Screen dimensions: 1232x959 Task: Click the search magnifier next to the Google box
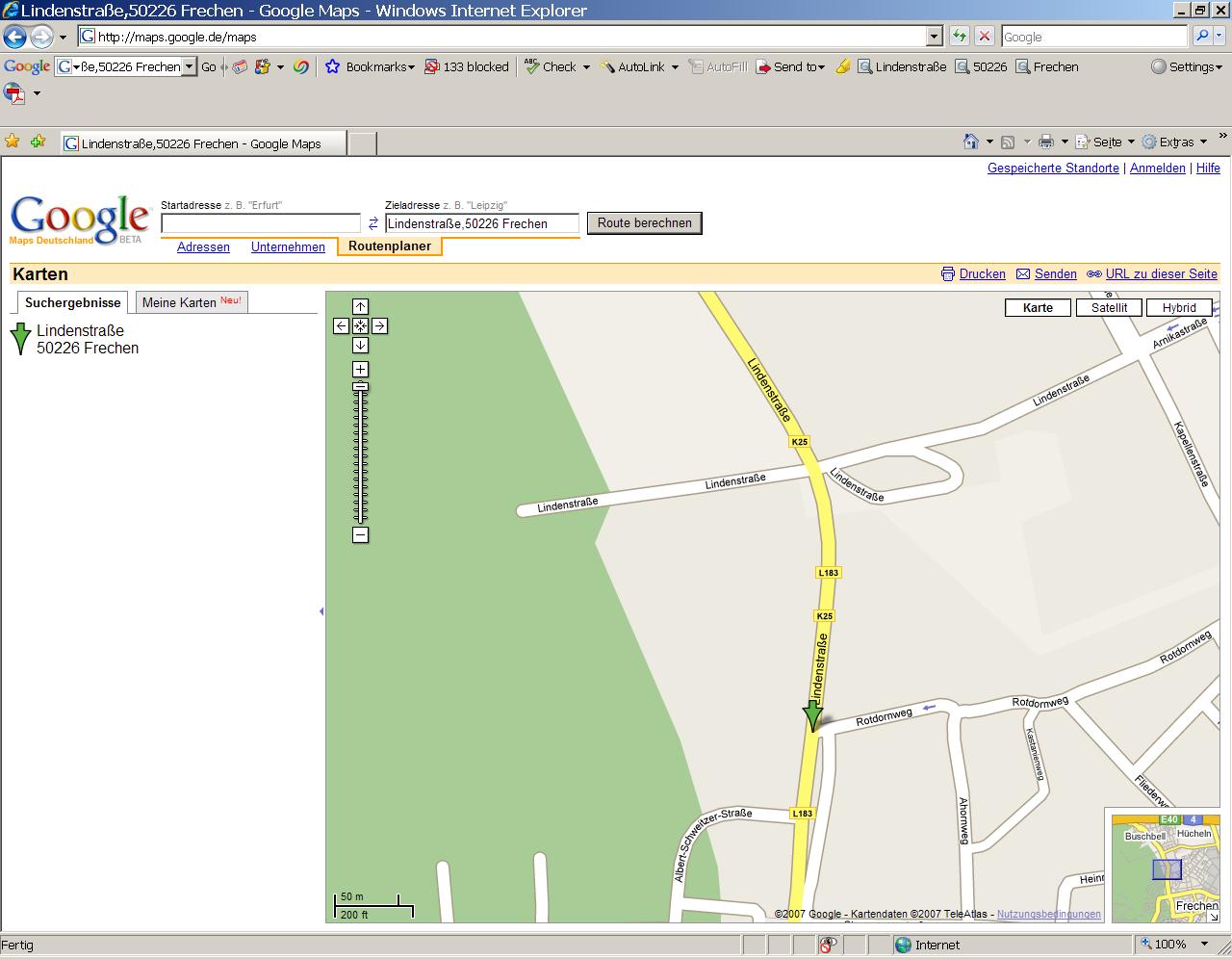click(x=1201, y=37)
